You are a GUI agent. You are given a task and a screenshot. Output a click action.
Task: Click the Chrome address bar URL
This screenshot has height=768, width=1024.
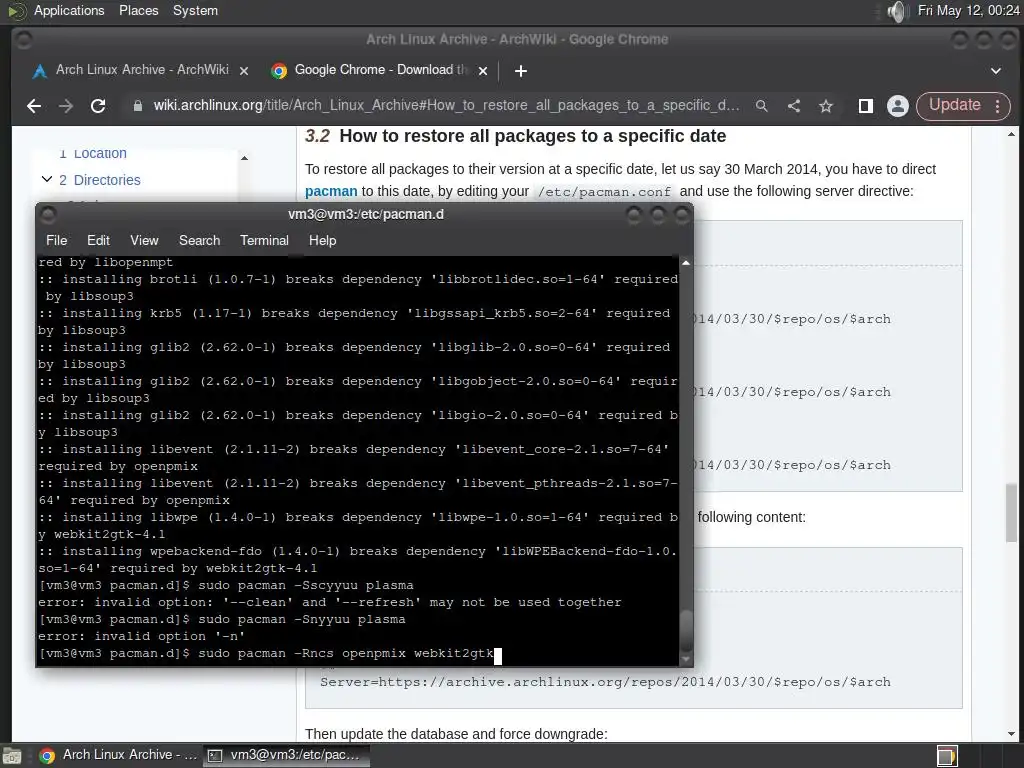[x=446, y=106]
